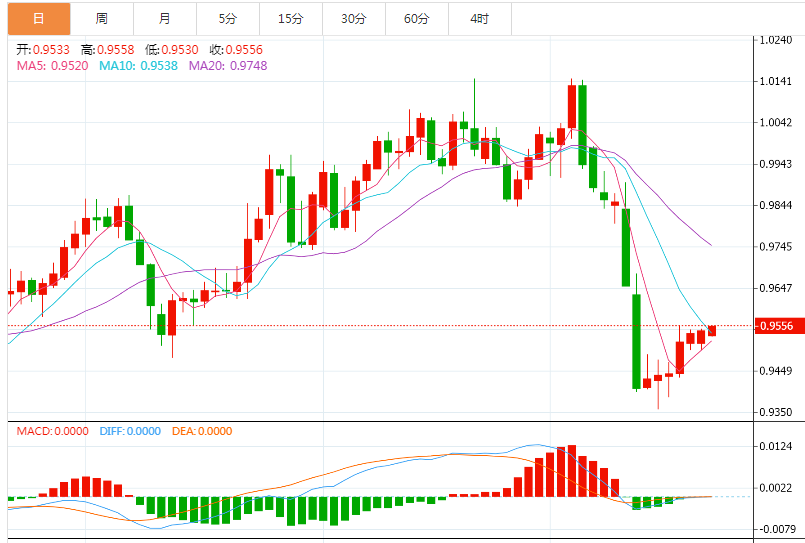Open the 4时 timeframe tab

[x=480, y=19]
